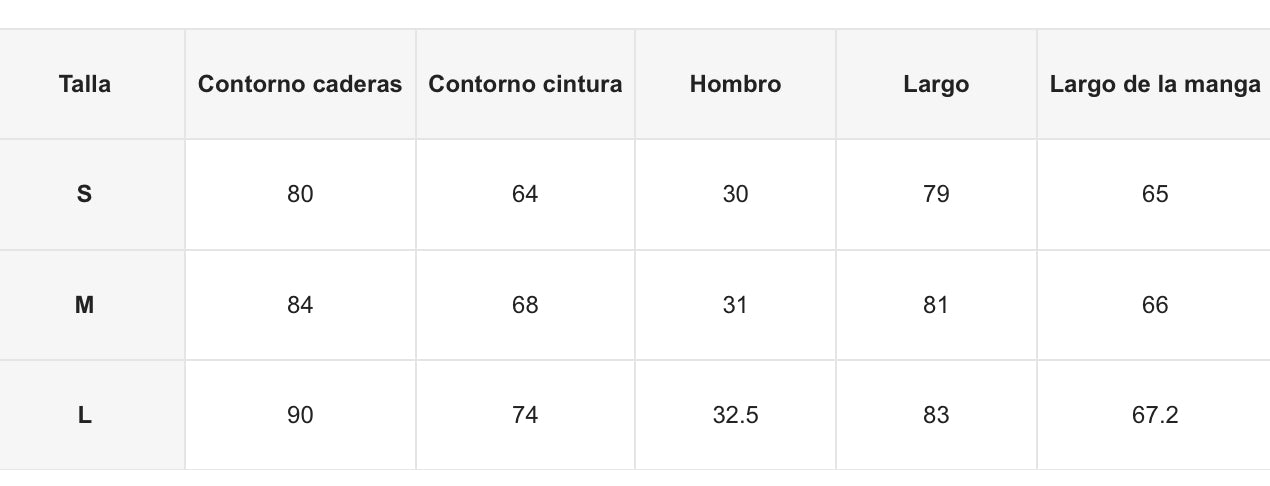Select the Contorno cintura header cell

tap(525, 84)
